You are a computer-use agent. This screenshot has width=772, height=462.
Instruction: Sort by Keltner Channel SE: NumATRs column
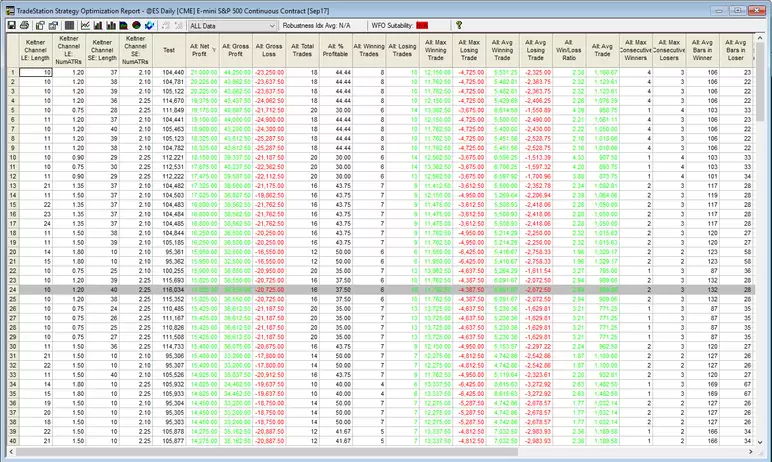136,50
